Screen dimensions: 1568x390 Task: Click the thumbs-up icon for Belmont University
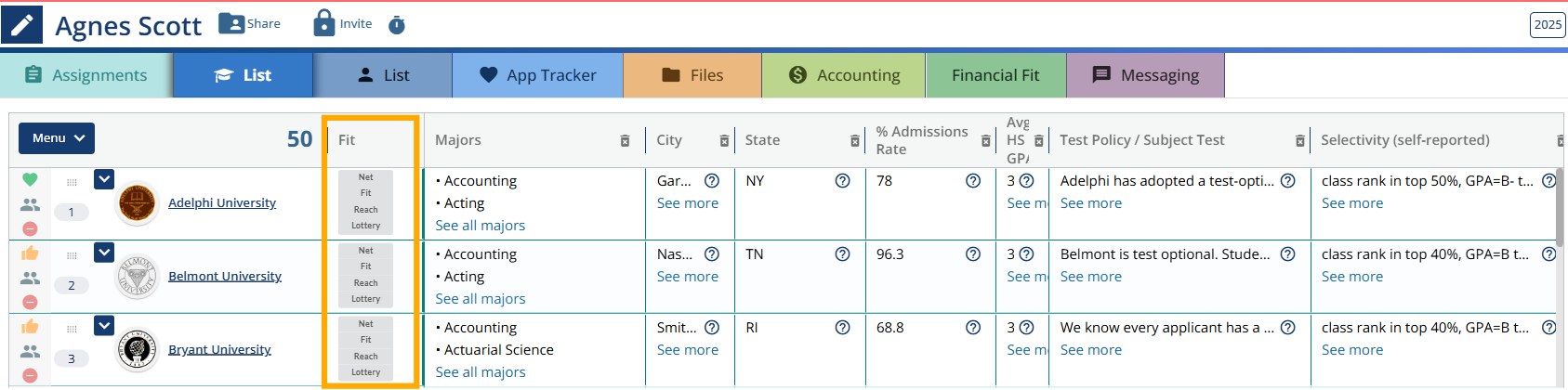click(x=30, y=253)
